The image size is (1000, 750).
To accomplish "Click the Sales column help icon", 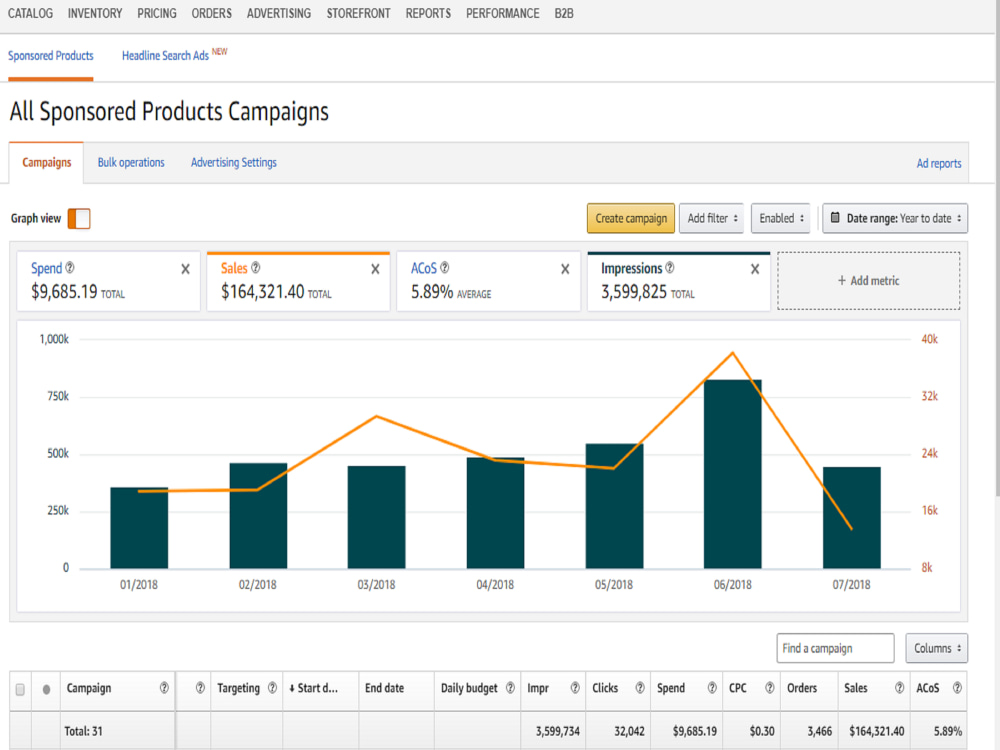I will pos(899,688).
